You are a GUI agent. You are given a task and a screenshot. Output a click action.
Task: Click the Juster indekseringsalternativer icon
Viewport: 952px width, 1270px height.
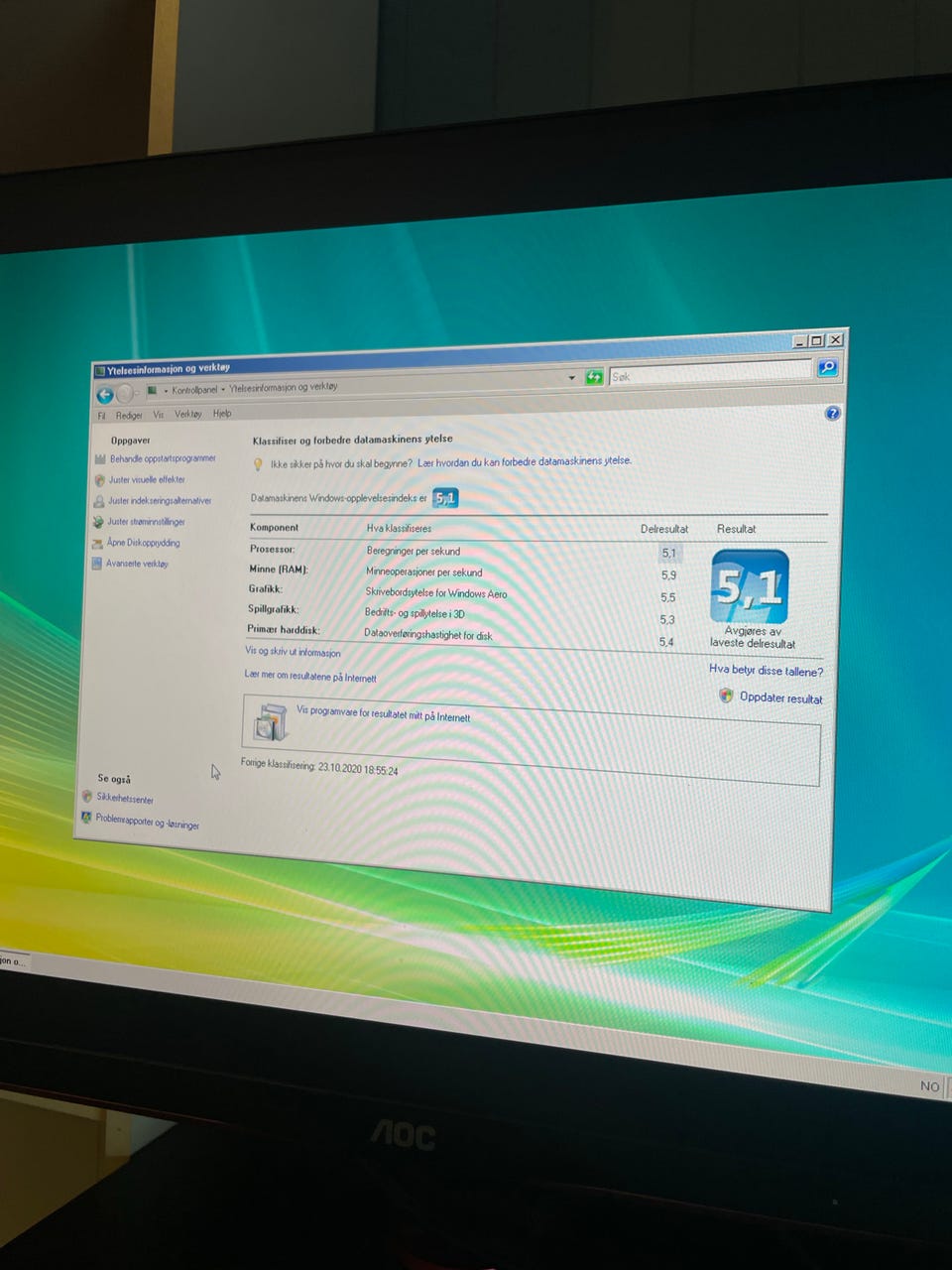[x=98, y=500]
